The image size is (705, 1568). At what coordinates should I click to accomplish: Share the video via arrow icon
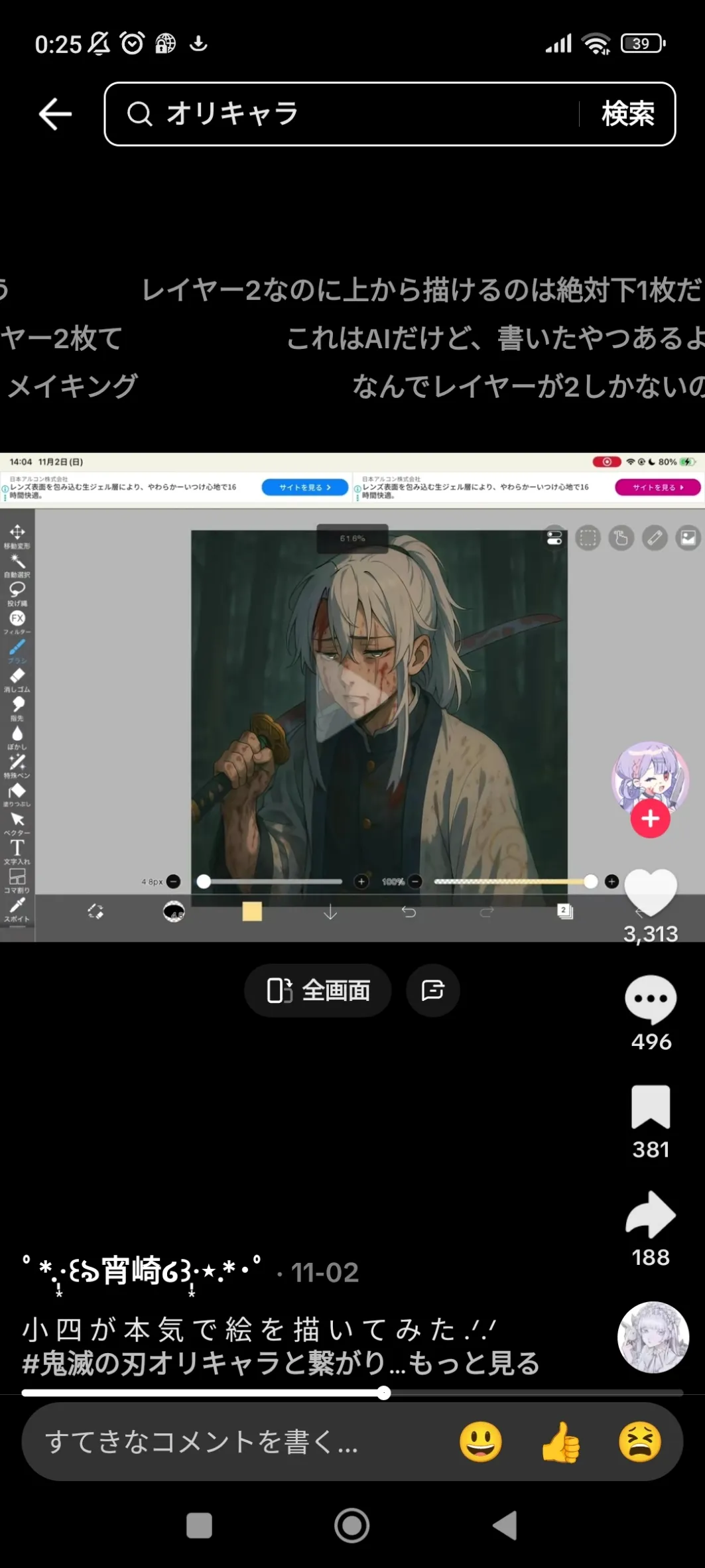651,1214
